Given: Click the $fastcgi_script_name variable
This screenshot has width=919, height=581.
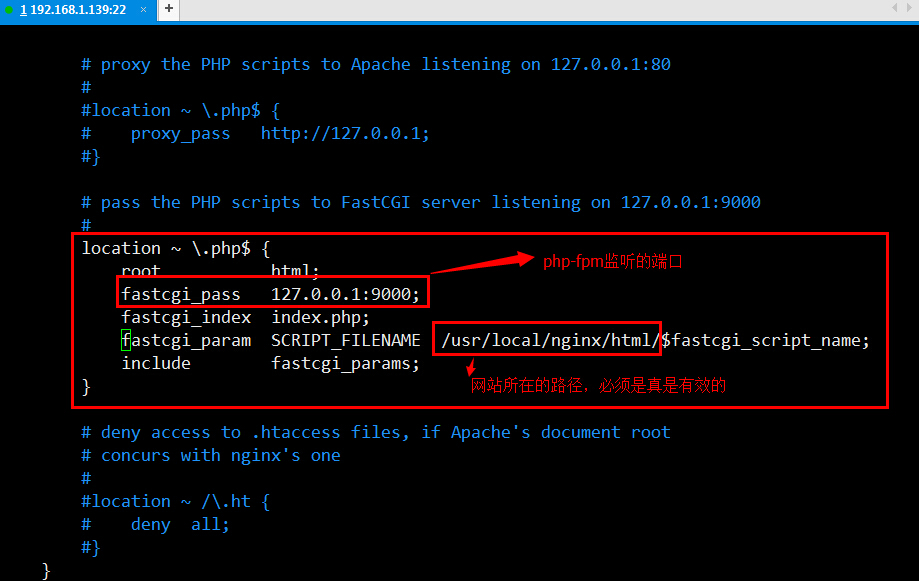Looking at the screenshot, I should (765, 340).
